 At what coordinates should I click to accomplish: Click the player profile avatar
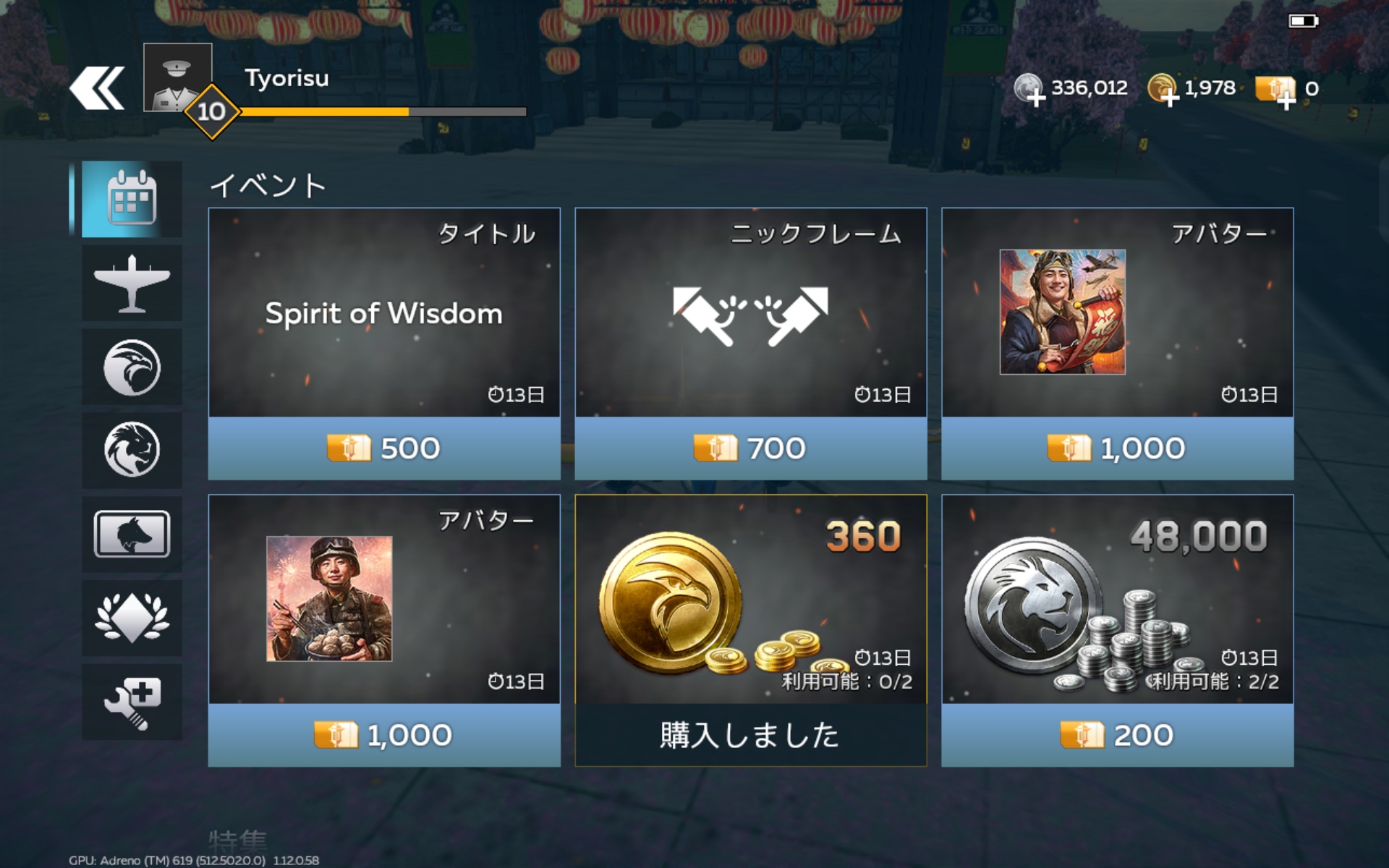178,77
